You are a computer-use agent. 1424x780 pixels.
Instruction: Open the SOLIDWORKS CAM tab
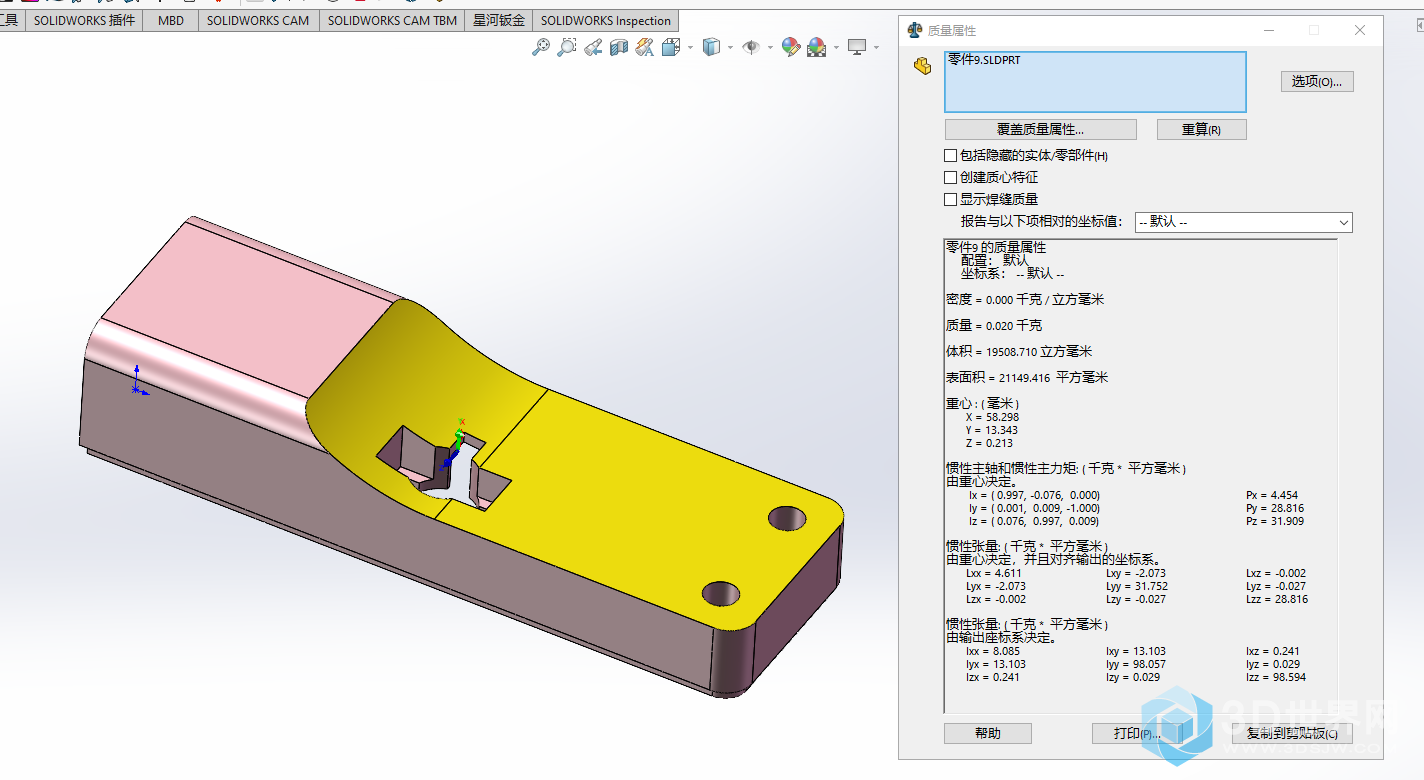[258, 20]
